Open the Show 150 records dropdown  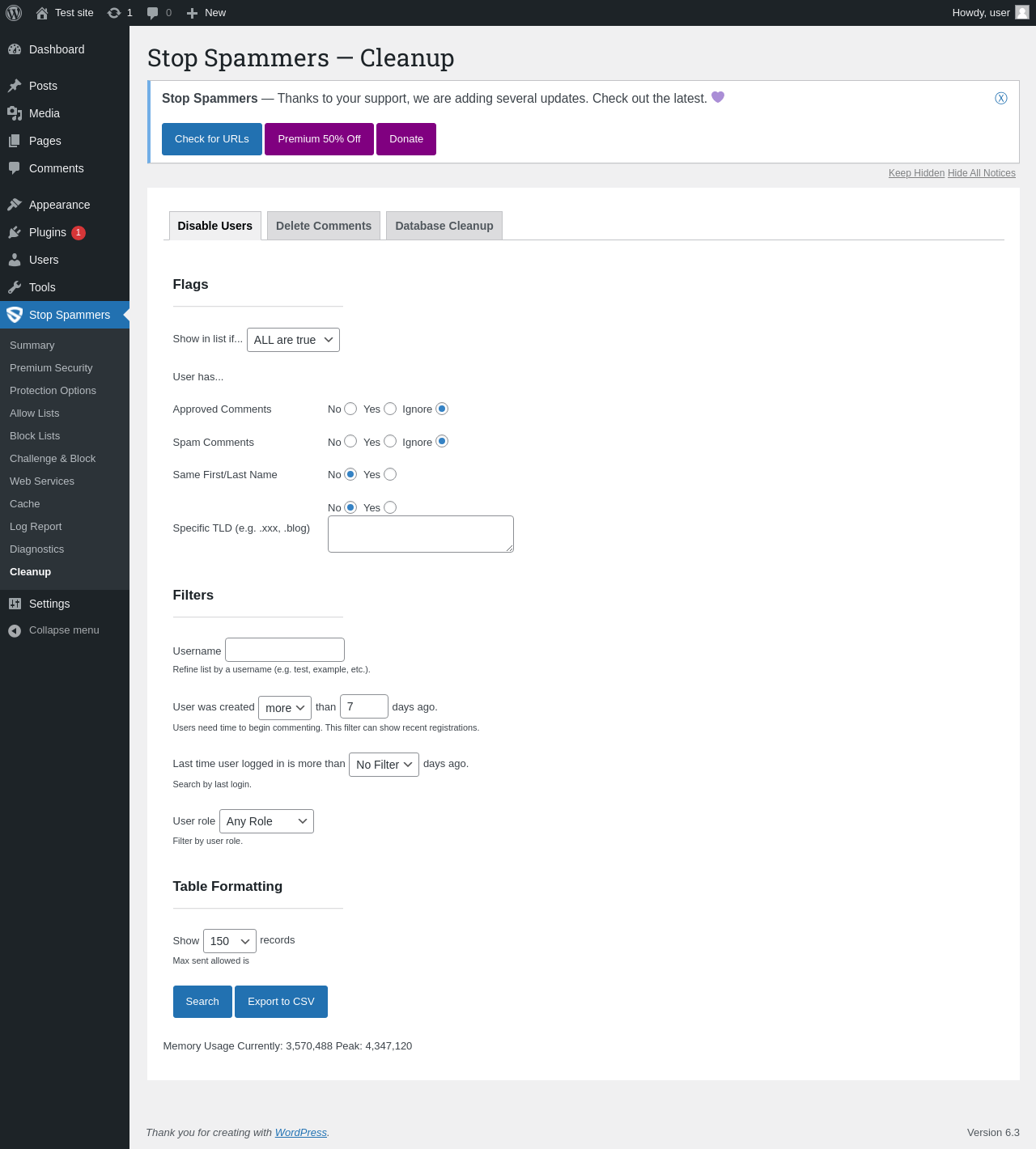(230, 941)
